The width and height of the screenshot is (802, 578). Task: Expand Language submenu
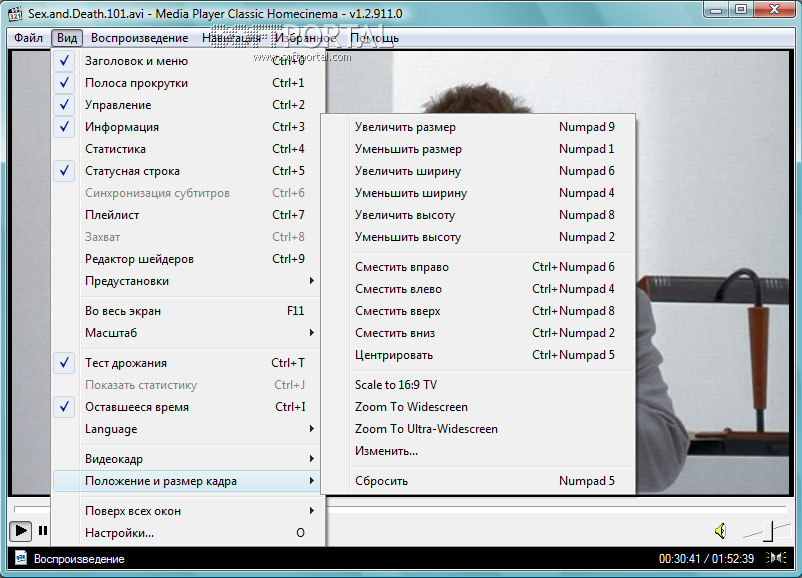(x=188, y=429)
